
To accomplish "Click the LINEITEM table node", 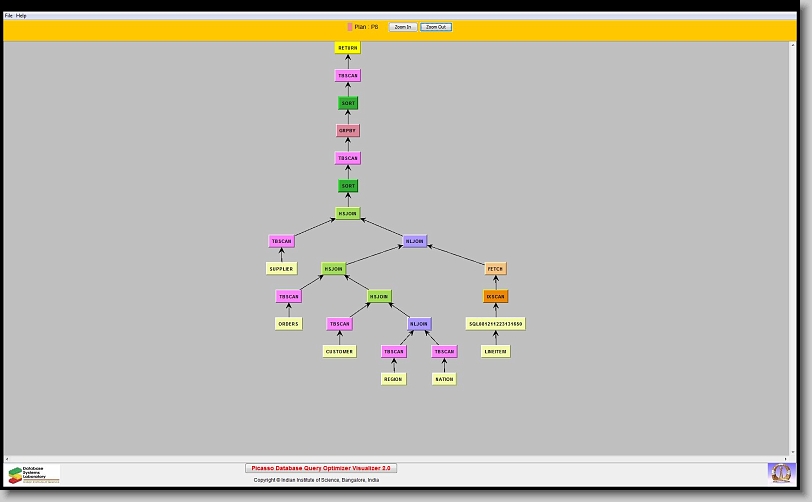I will pyautogui.click(x=495, y=351).
